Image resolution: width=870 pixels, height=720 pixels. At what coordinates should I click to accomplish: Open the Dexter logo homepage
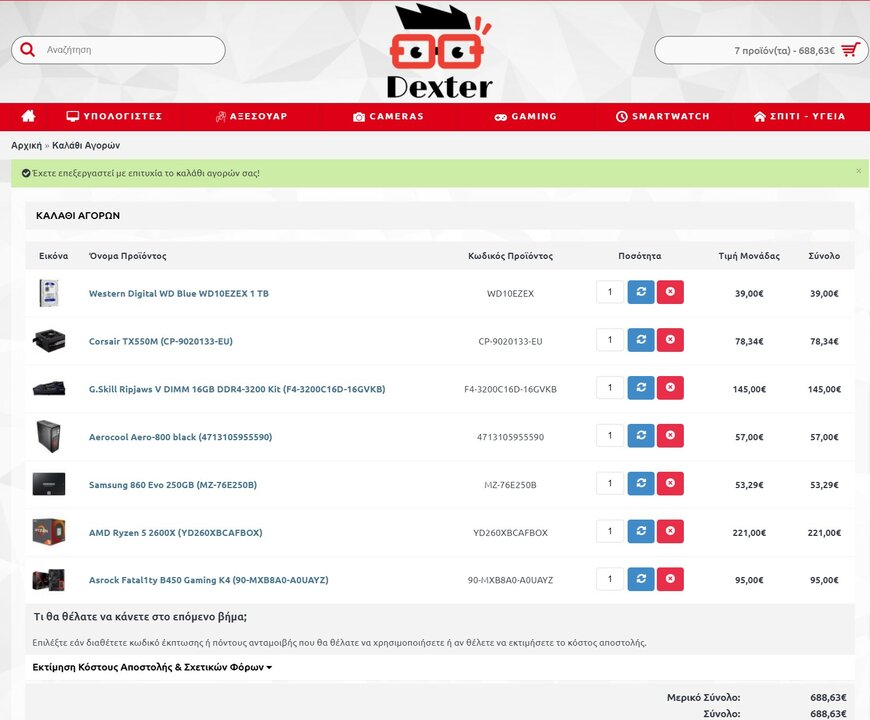coord(439,52)
